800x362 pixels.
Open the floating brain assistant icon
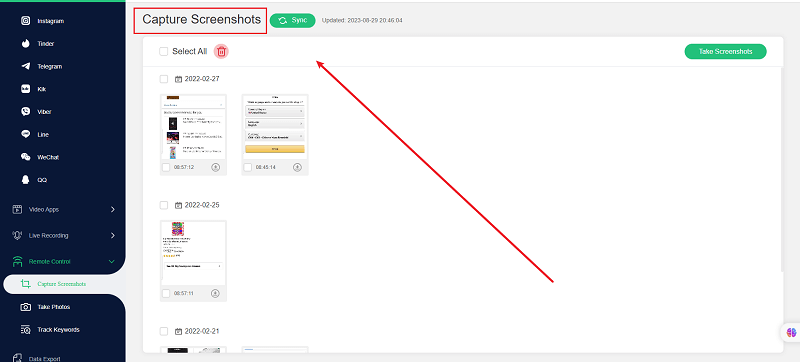coord(791,332)
